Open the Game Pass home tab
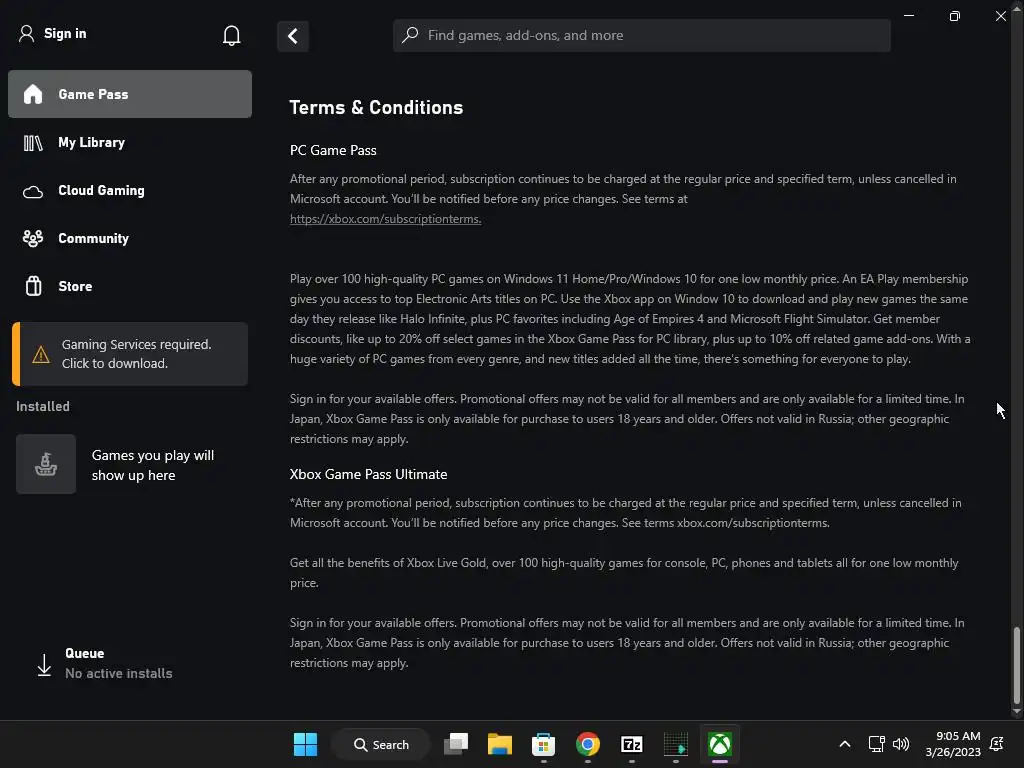The height and width of the screenshot is (768, 1024). (130, 94)
